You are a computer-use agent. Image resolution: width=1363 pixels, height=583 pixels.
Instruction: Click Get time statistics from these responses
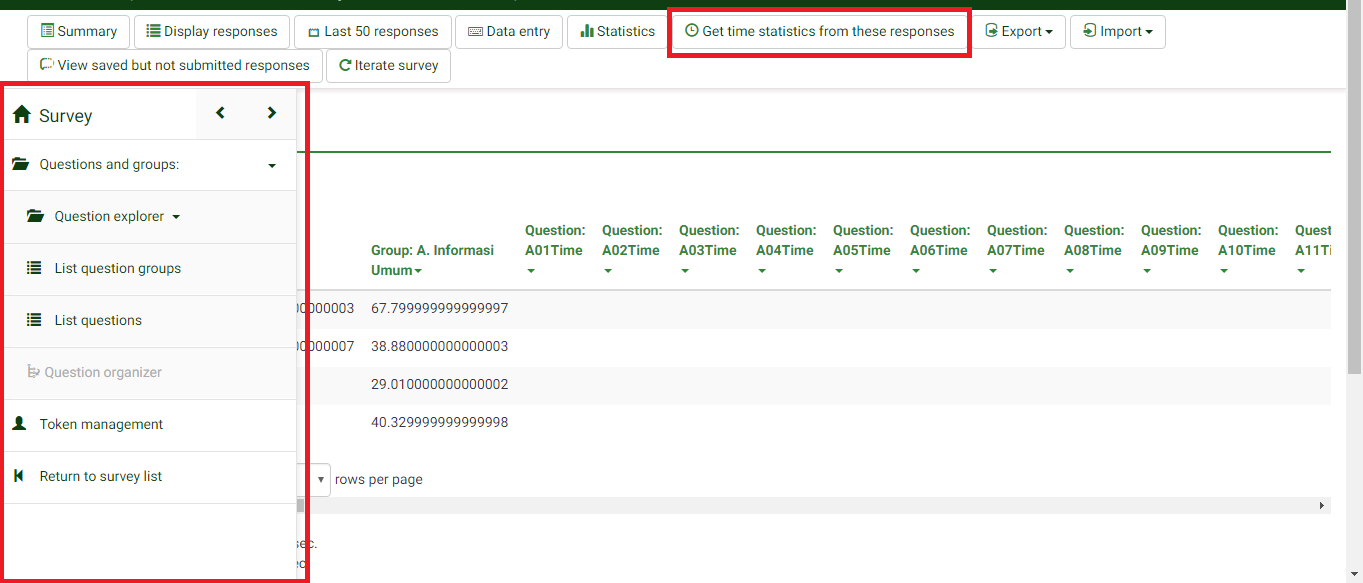pos(819,31)
